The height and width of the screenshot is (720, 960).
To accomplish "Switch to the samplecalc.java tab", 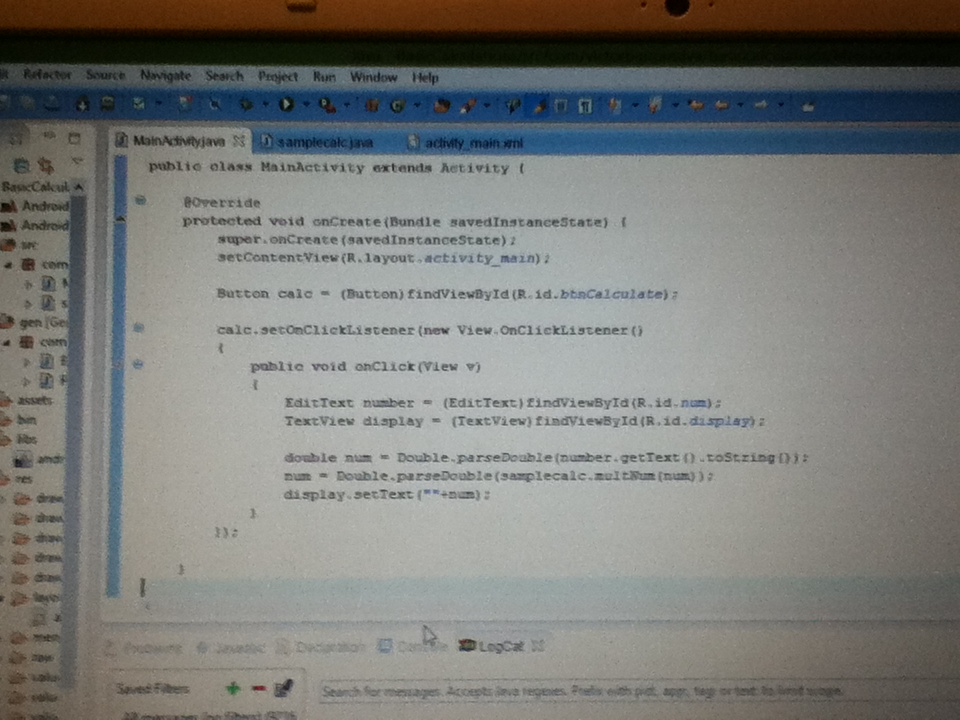I will (319, 142).
